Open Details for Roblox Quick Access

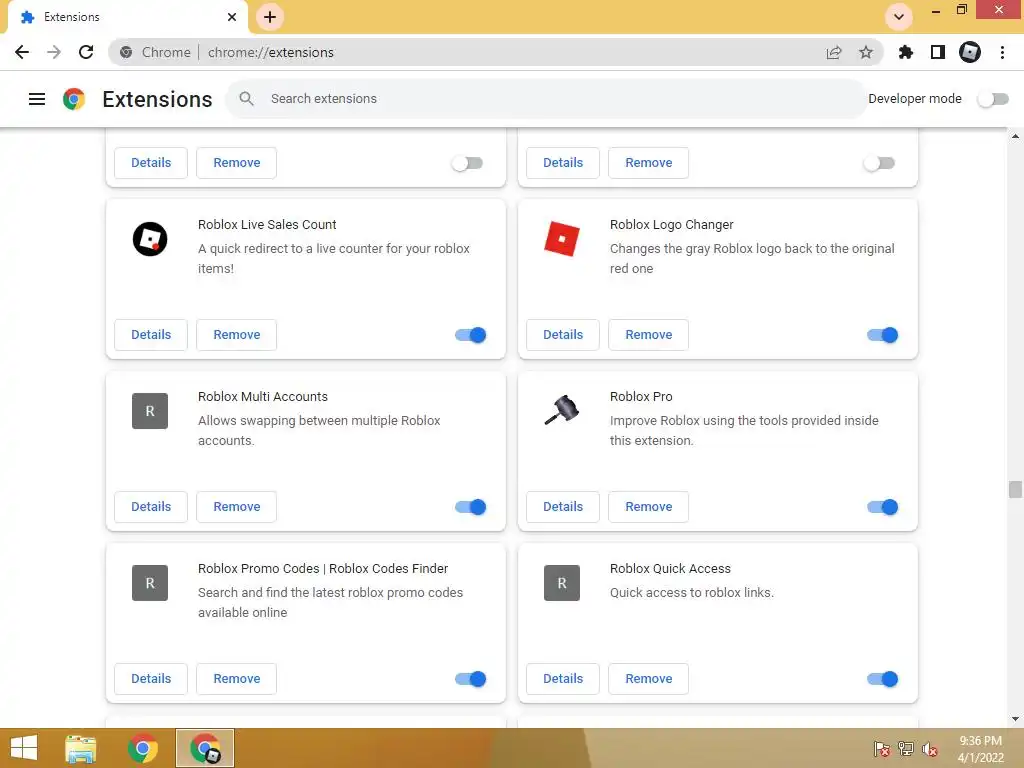(x=563, y=679)
